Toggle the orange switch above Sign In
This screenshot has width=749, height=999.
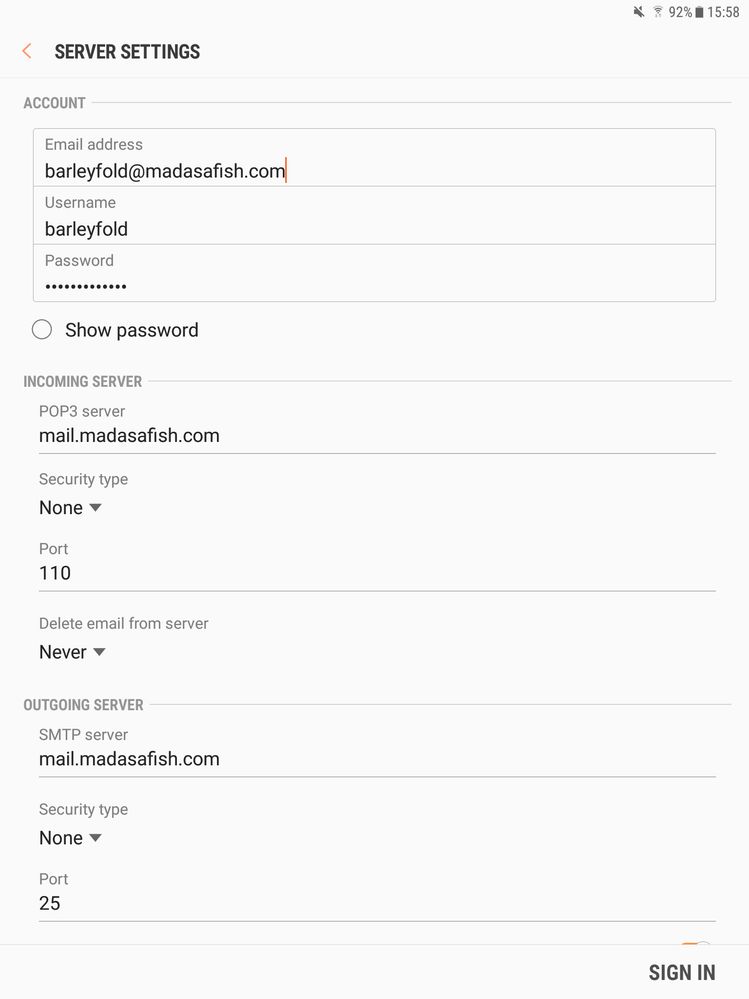[696, 946]
